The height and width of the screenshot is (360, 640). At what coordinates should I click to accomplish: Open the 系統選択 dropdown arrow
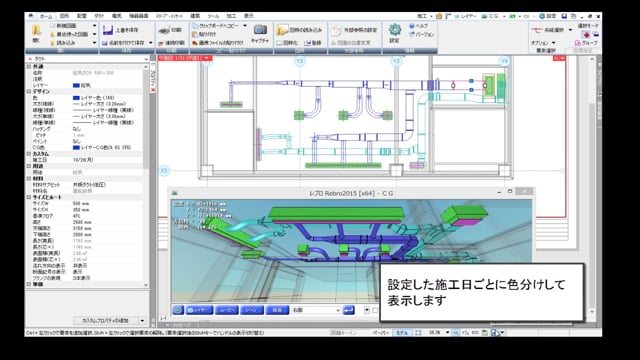click(x=570, y=30)
